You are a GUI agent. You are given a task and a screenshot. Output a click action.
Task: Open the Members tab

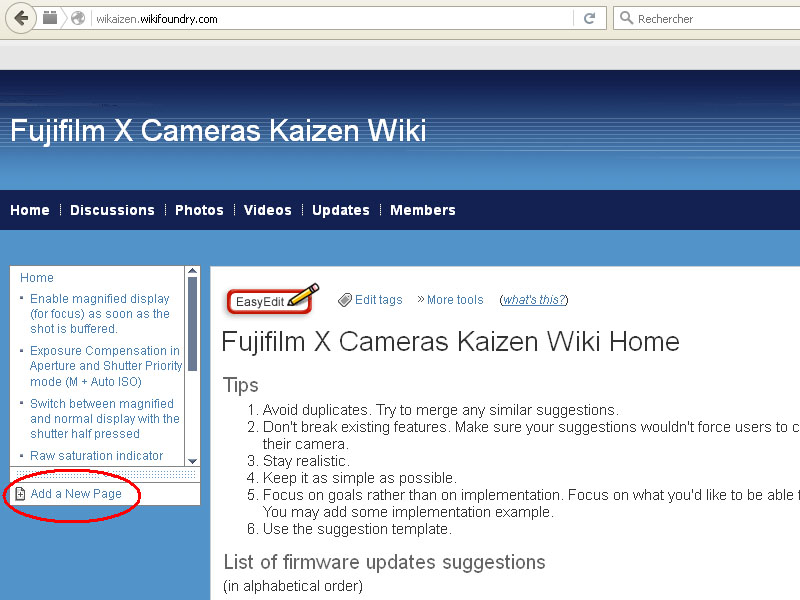click(423, 210)
